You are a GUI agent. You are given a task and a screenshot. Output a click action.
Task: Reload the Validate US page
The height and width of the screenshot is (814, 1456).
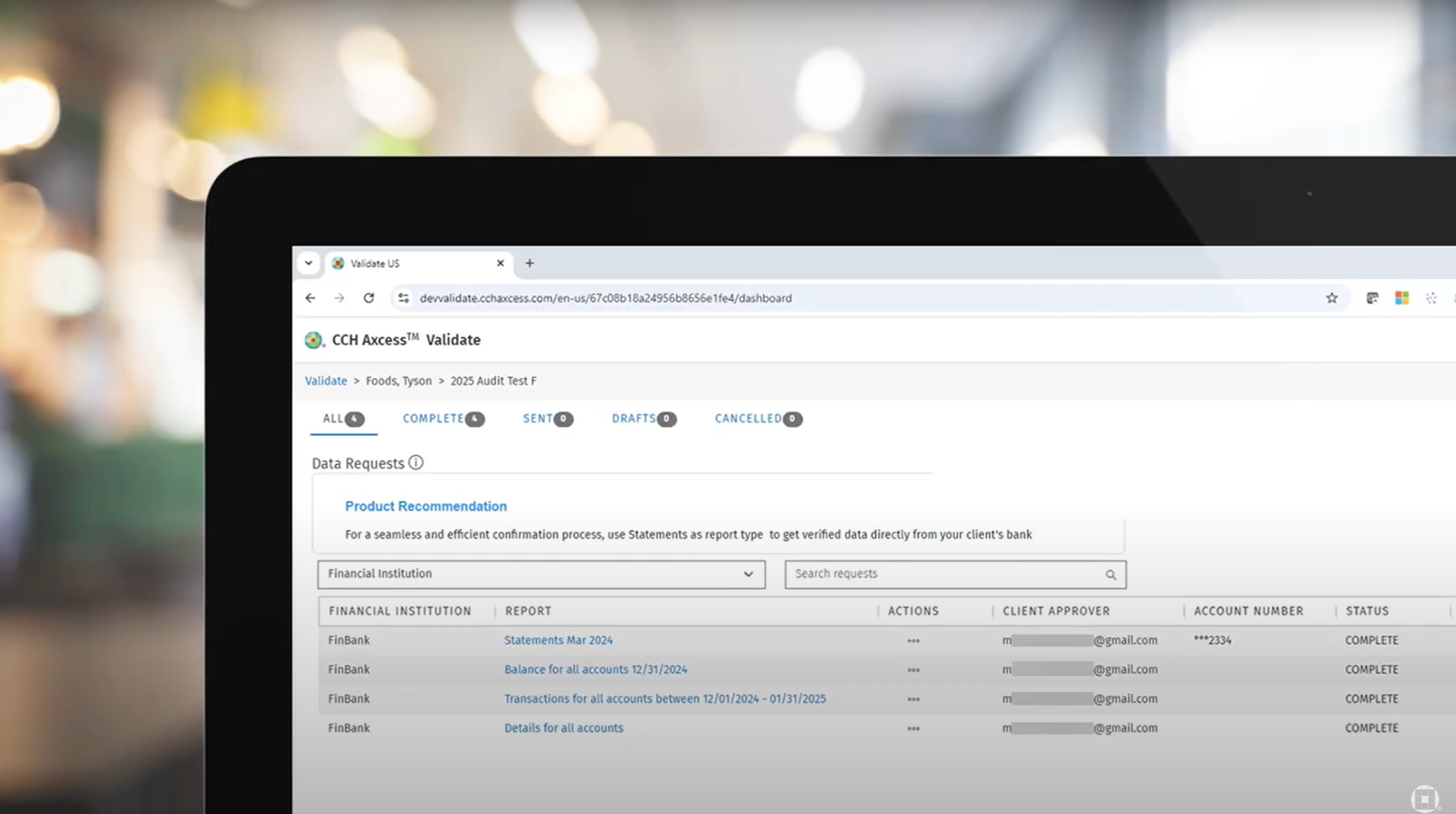click(x=369, y=298)
